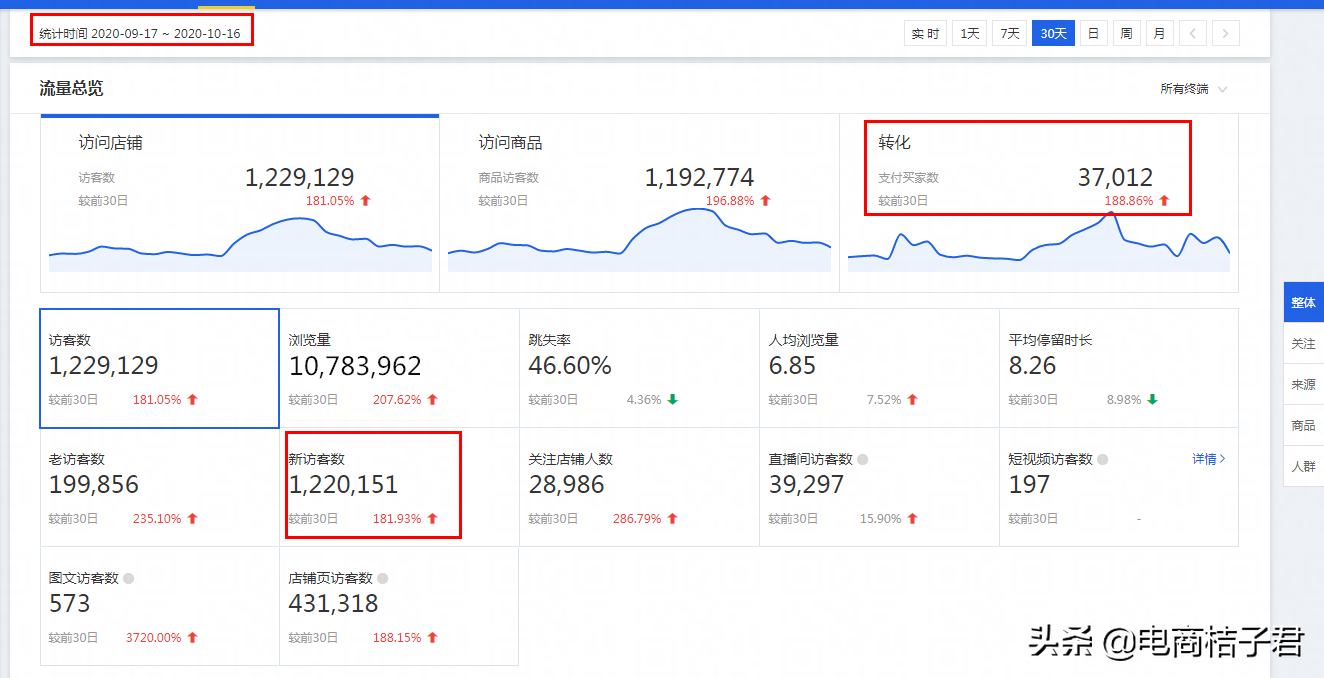Image resolution: width=1324 pixels, height=678 pixels.
Task: Open the 详情 link for short video visitors
Action: [x=1208, y=458]
